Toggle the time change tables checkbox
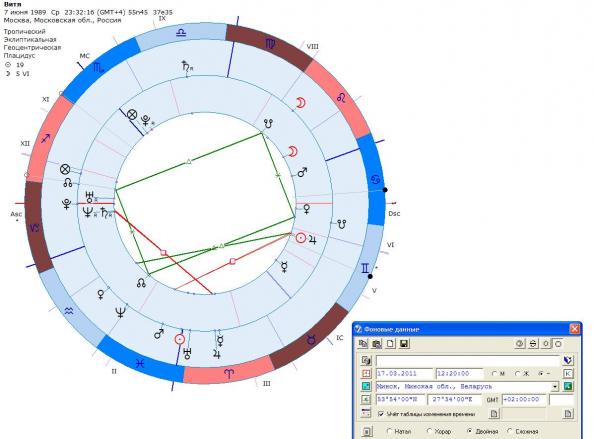Screen dimensions: 594x439 [381, 414]
